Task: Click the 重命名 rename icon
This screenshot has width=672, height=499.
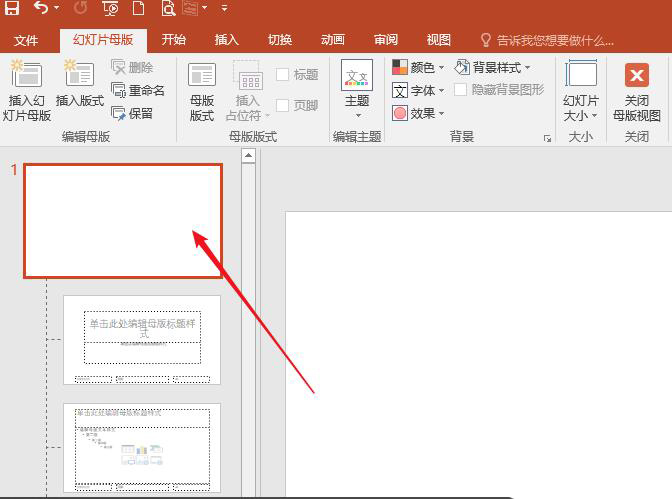Action: (x=119, y=91)
